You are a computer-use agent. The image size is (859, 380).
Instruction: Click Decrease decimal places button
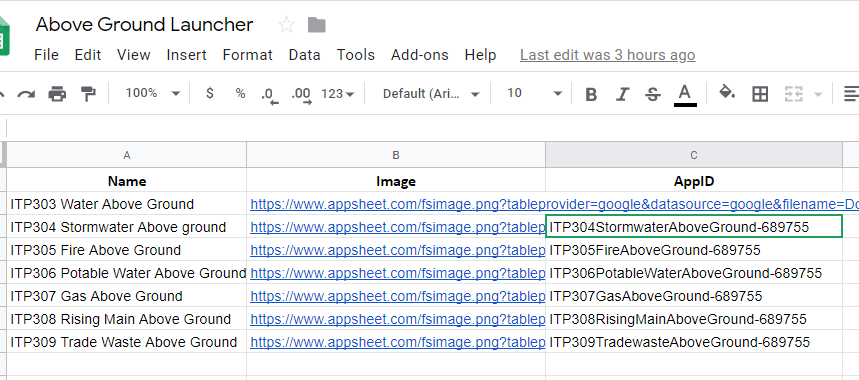tap(270, 94)
